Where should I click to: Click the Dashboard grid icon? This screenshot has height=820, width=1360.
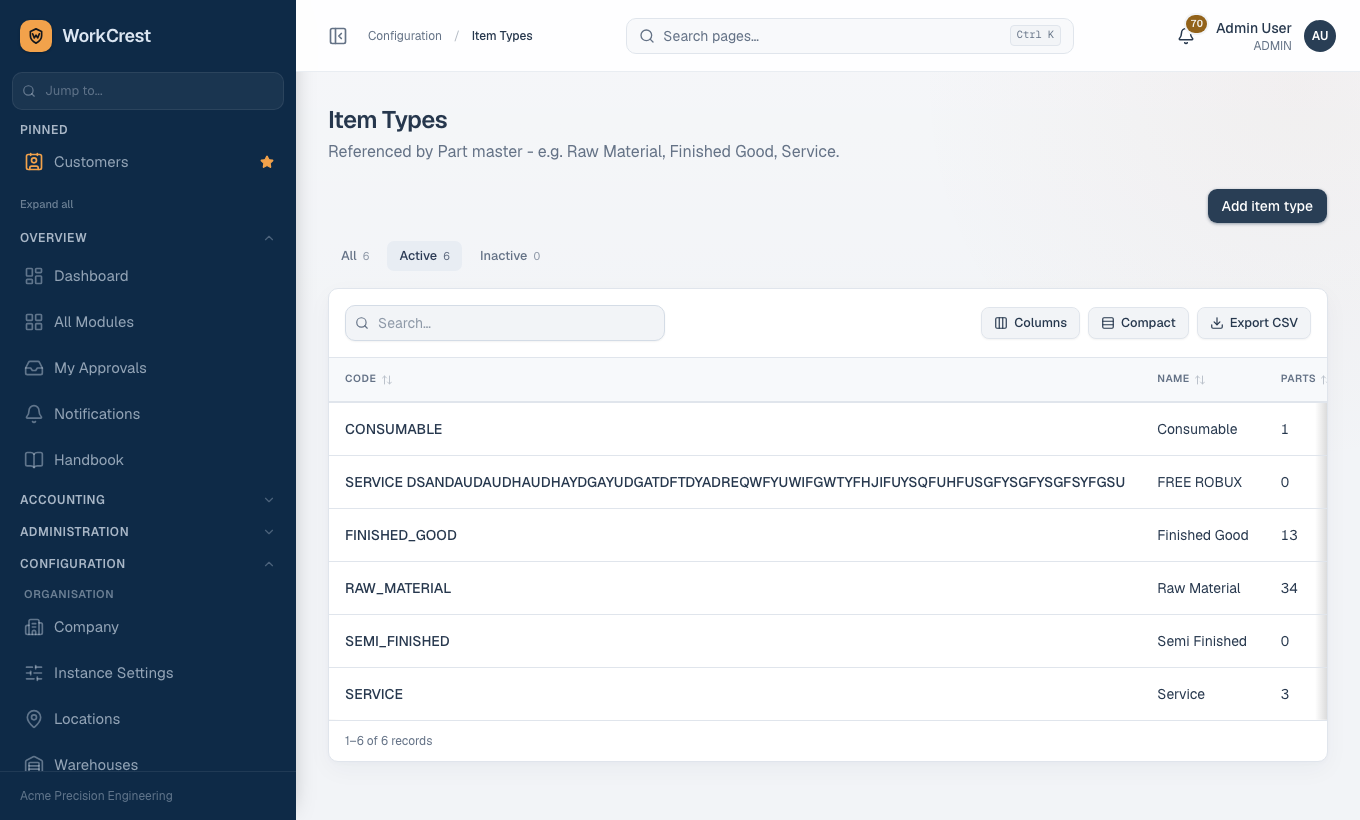(x=34, y=276)
